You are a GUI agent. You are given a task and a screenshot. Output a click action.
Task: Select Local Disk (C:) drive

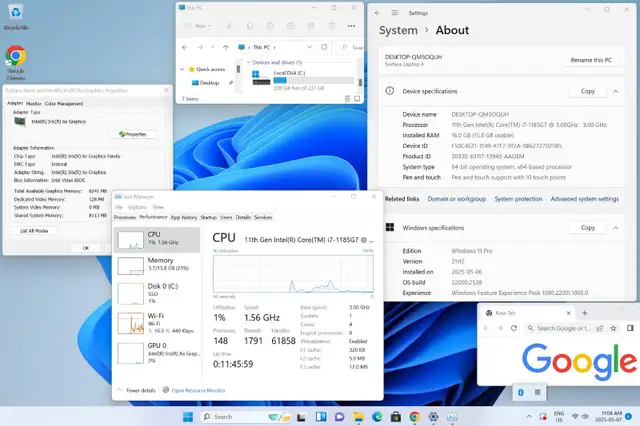[302, 80]
